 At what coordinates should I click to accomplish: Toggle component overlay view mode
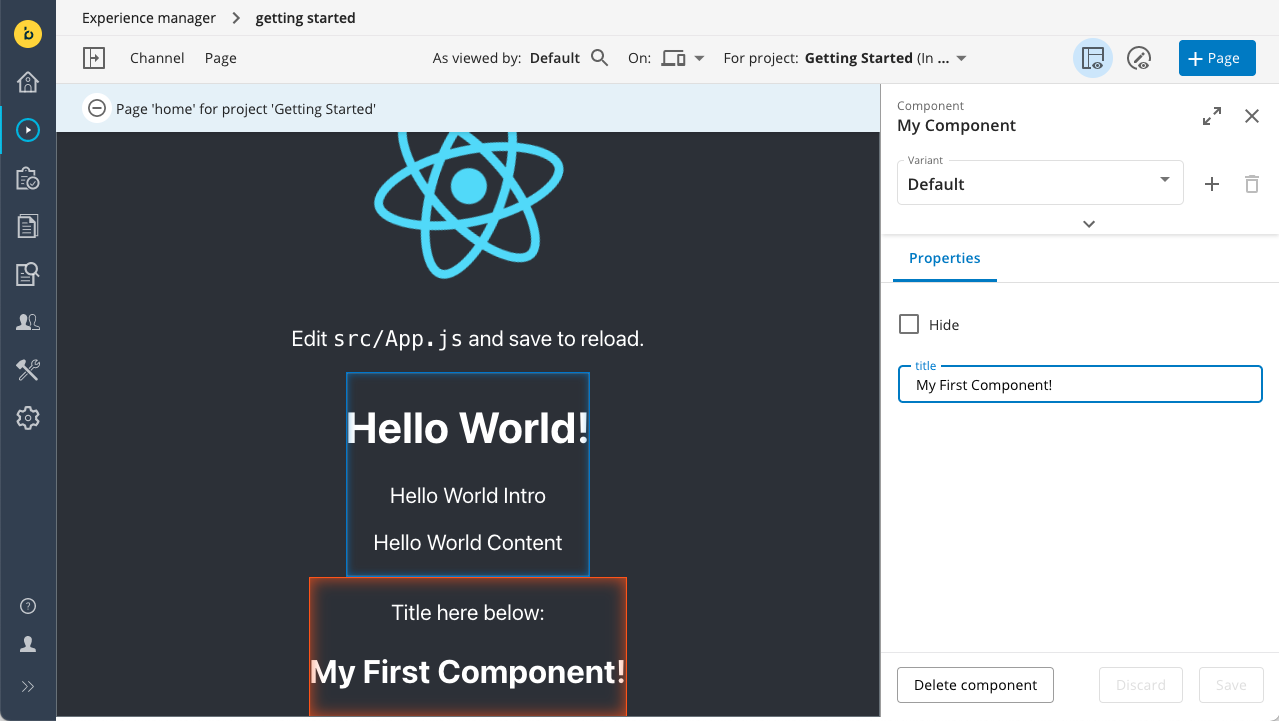pyautogui.click(x=1093, y=59)
